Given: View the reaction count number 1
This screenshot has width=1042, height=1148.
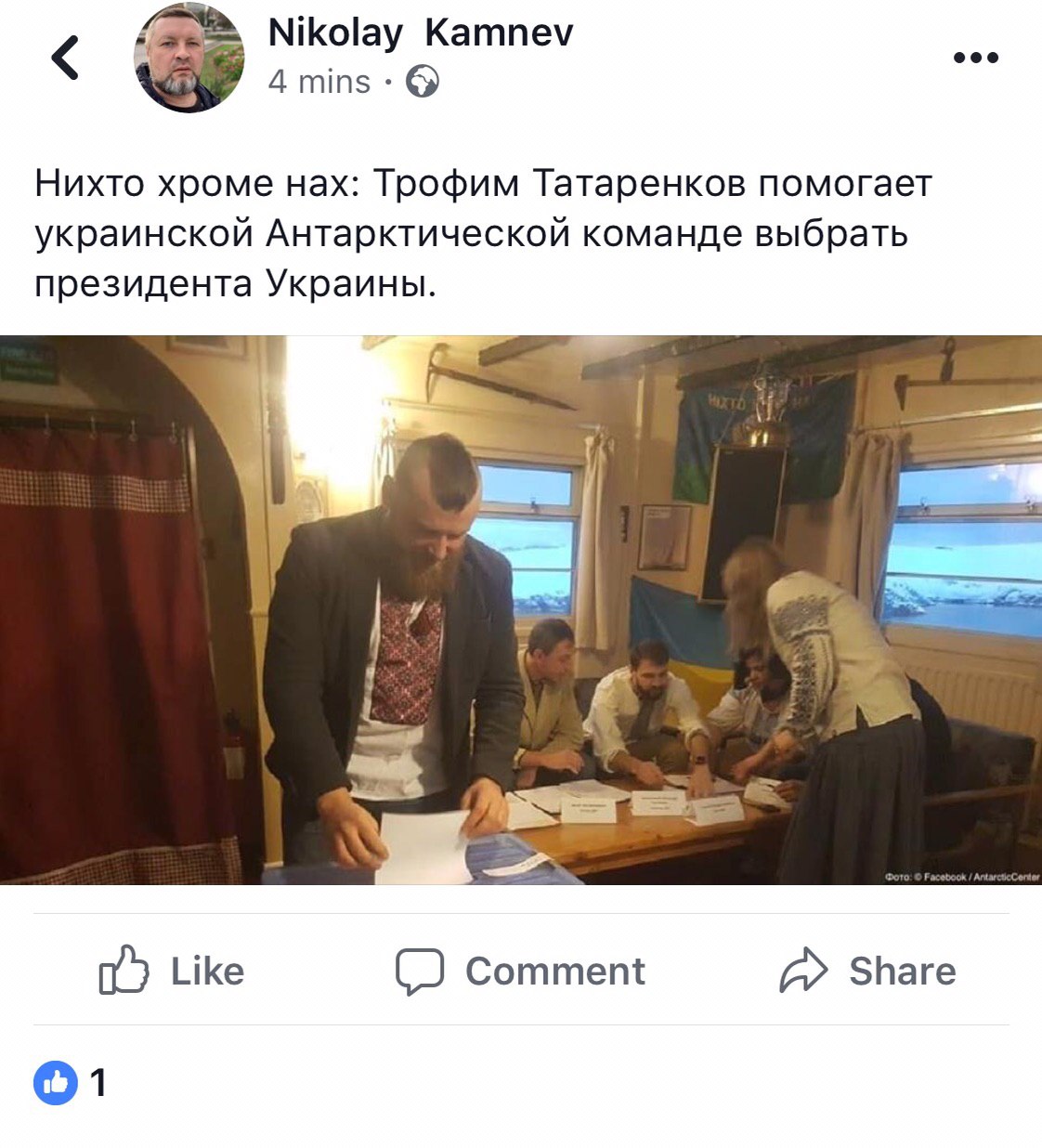Looking at the screenshot, I should tap(98, 1083).
